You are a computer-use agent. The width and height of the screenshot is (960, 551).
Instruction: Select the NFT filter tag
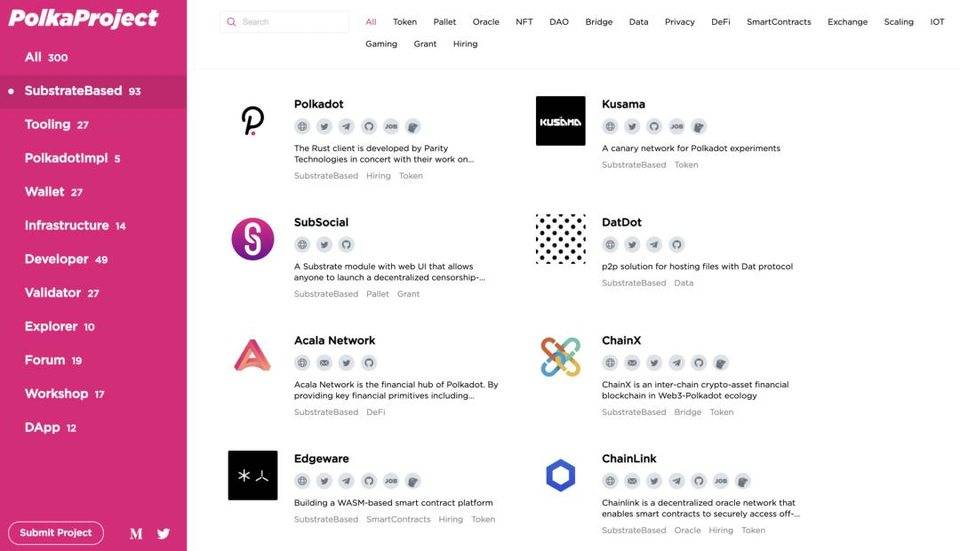coord(524,22)
